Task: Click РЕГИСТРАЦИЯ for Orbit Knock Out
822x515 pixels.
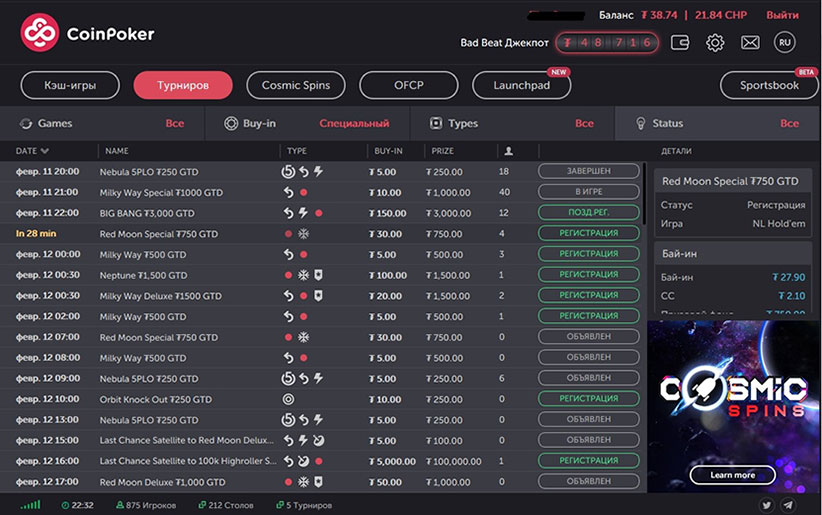Action: tap(589, 399)
